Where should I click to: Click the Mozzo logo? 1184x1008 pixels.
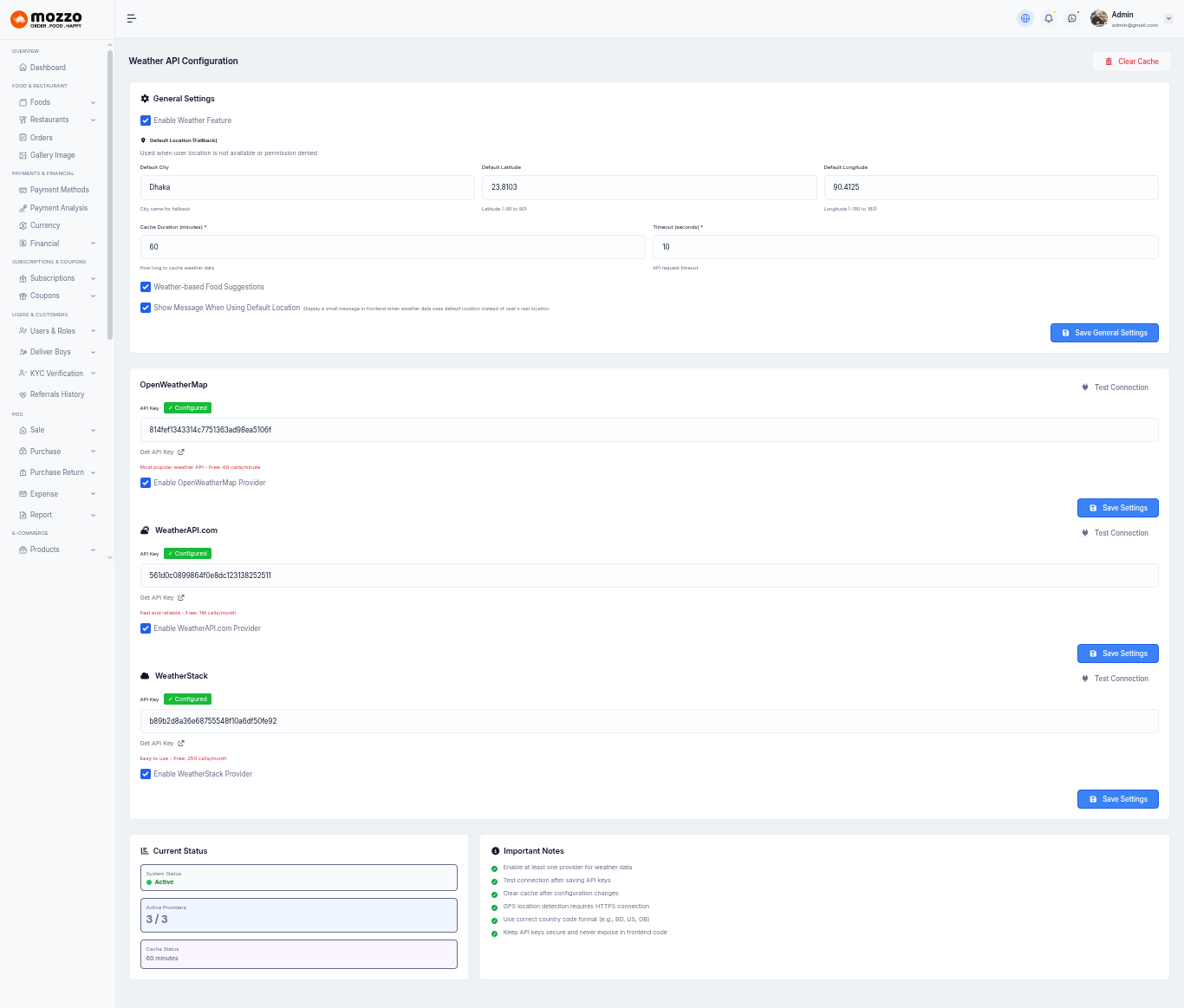click(x=47, y=19)
